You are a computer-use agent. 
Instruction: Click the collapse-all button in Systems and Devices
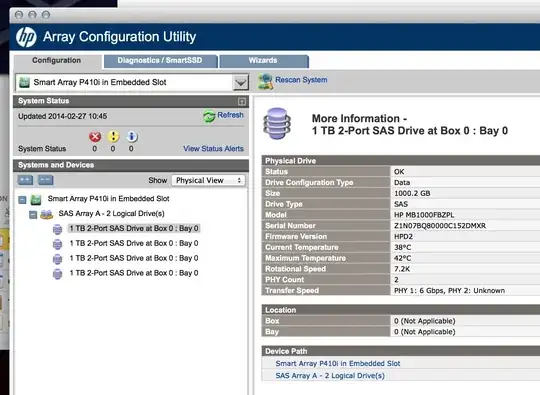(45, 180)
